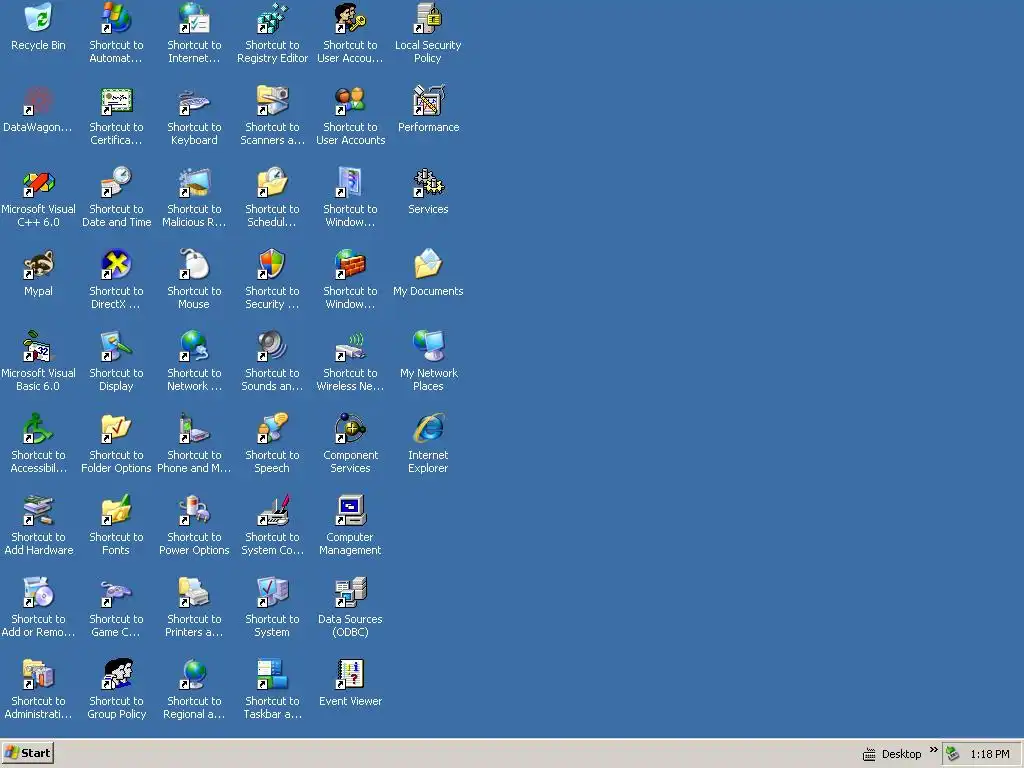This screenshot has height=768, width=1024.
Task: Click the Local Security Policy icon
Action: (428, 18)
